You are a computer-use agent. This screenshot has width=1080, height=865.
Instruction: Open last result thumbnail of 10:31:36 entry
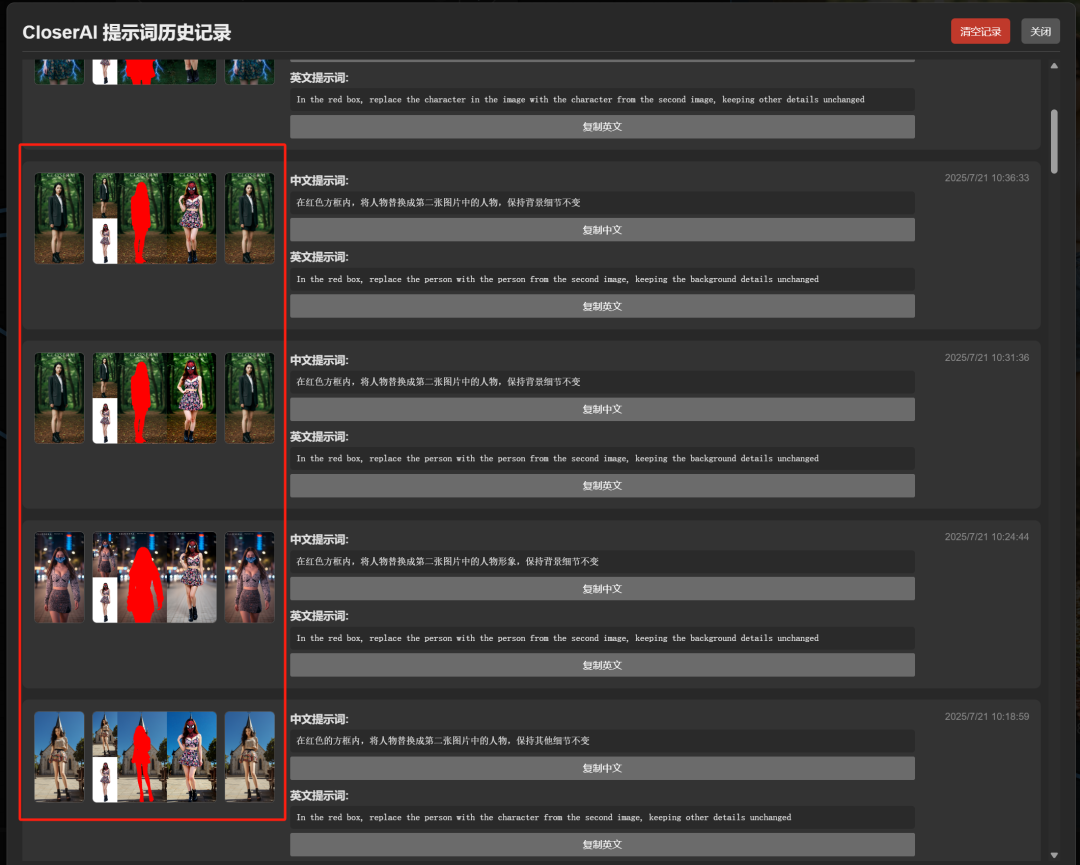(x=249, y=398)
